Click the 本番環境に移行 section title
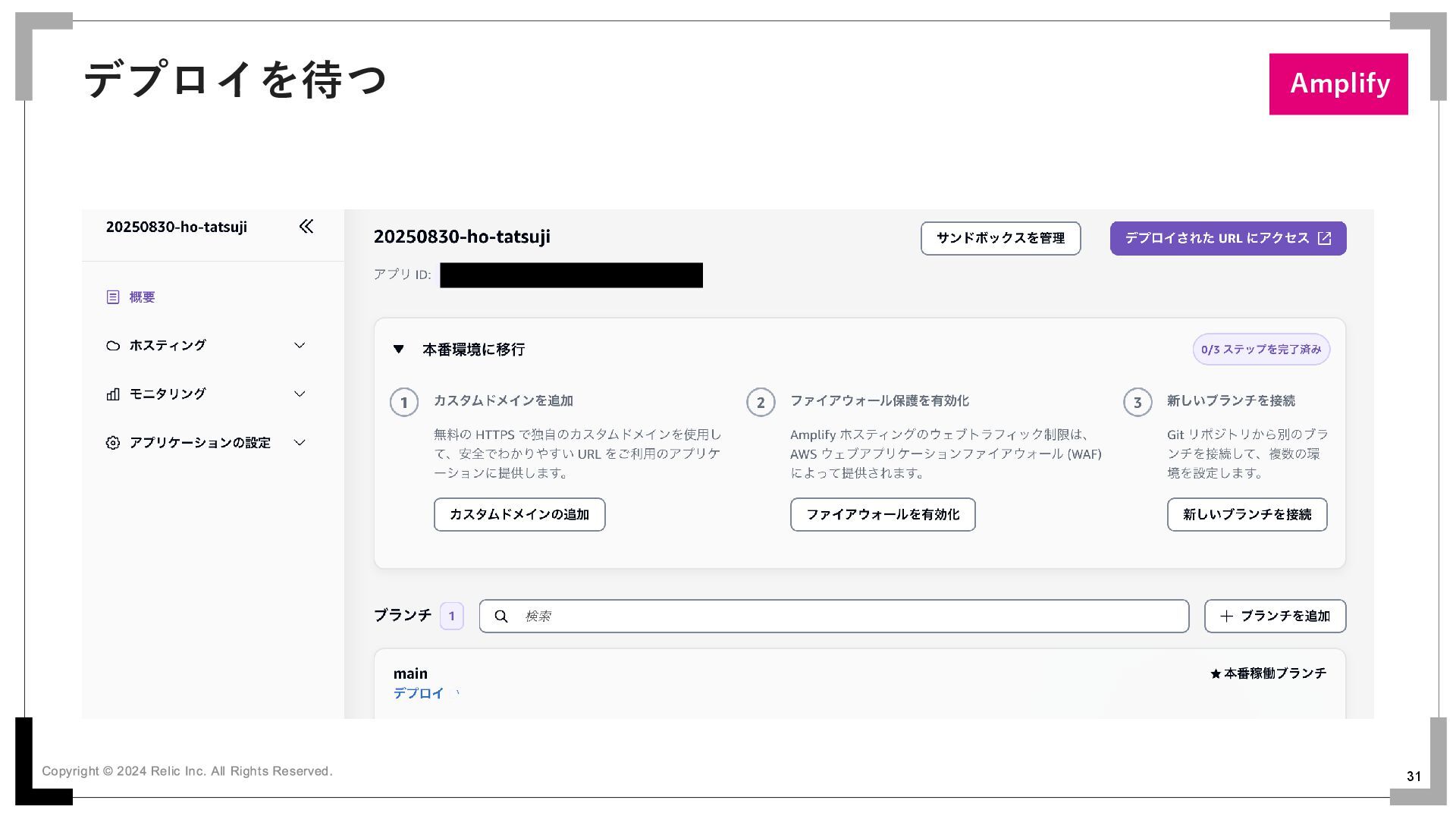 coord(474,350)
